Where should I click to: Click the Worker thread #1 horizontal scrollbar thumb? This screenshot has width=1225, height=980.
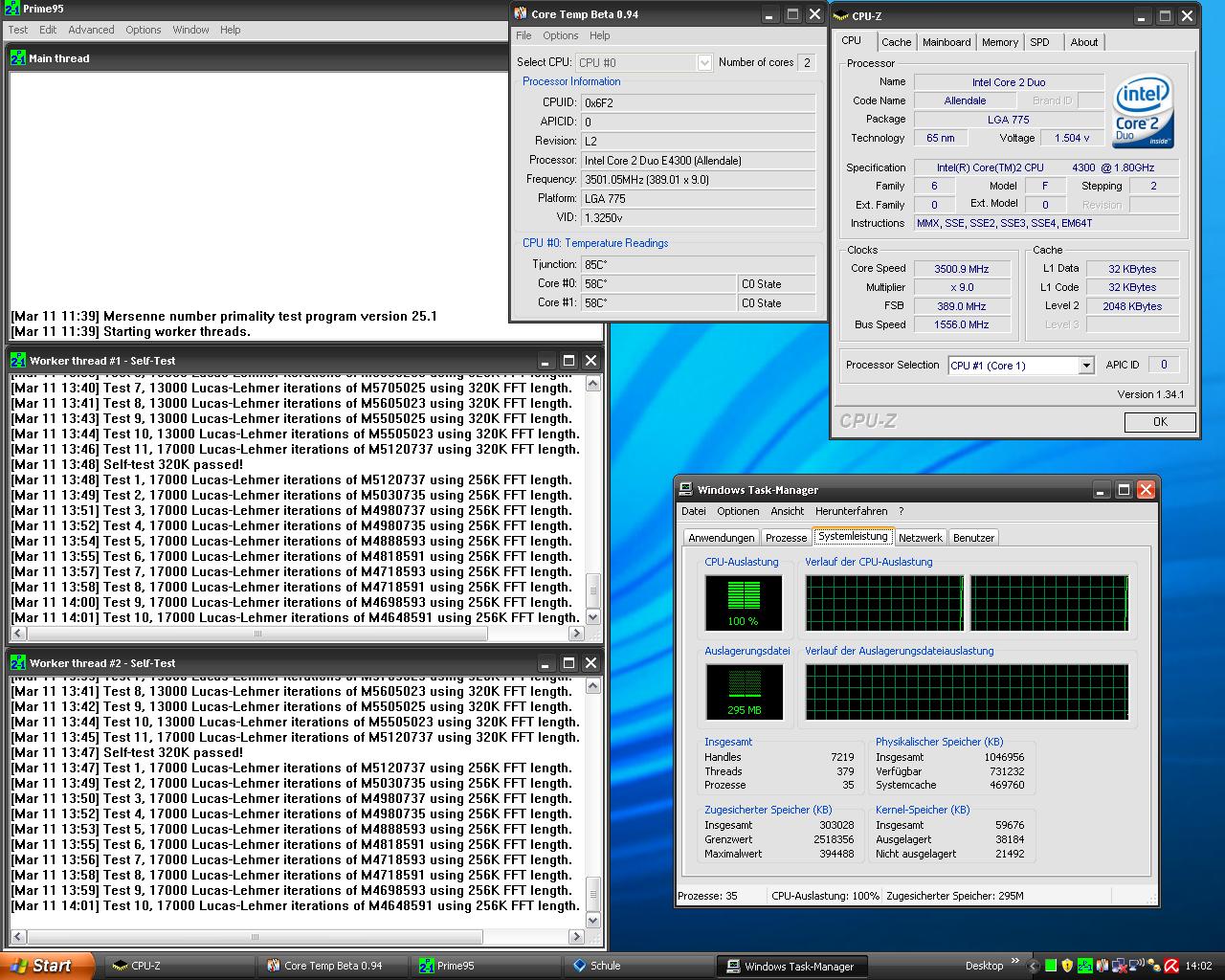tap(256, 634)
